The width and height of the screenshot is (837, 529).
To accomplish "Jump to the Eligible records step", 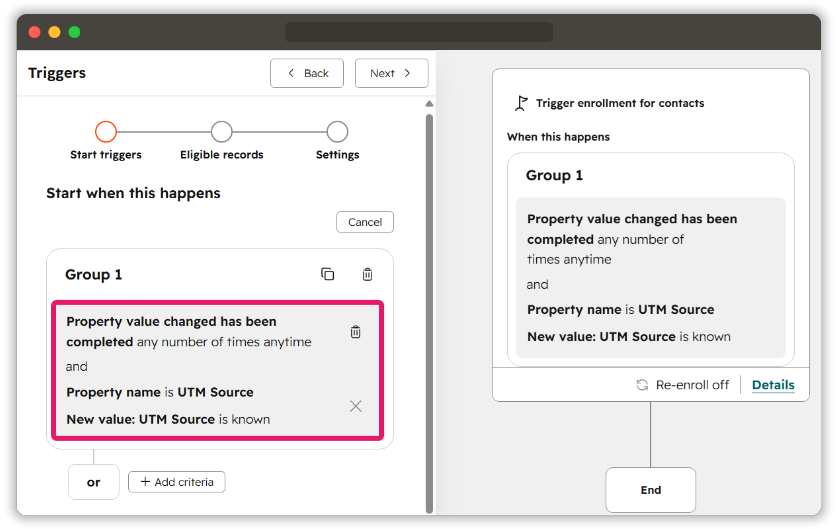I will [222, 131].
